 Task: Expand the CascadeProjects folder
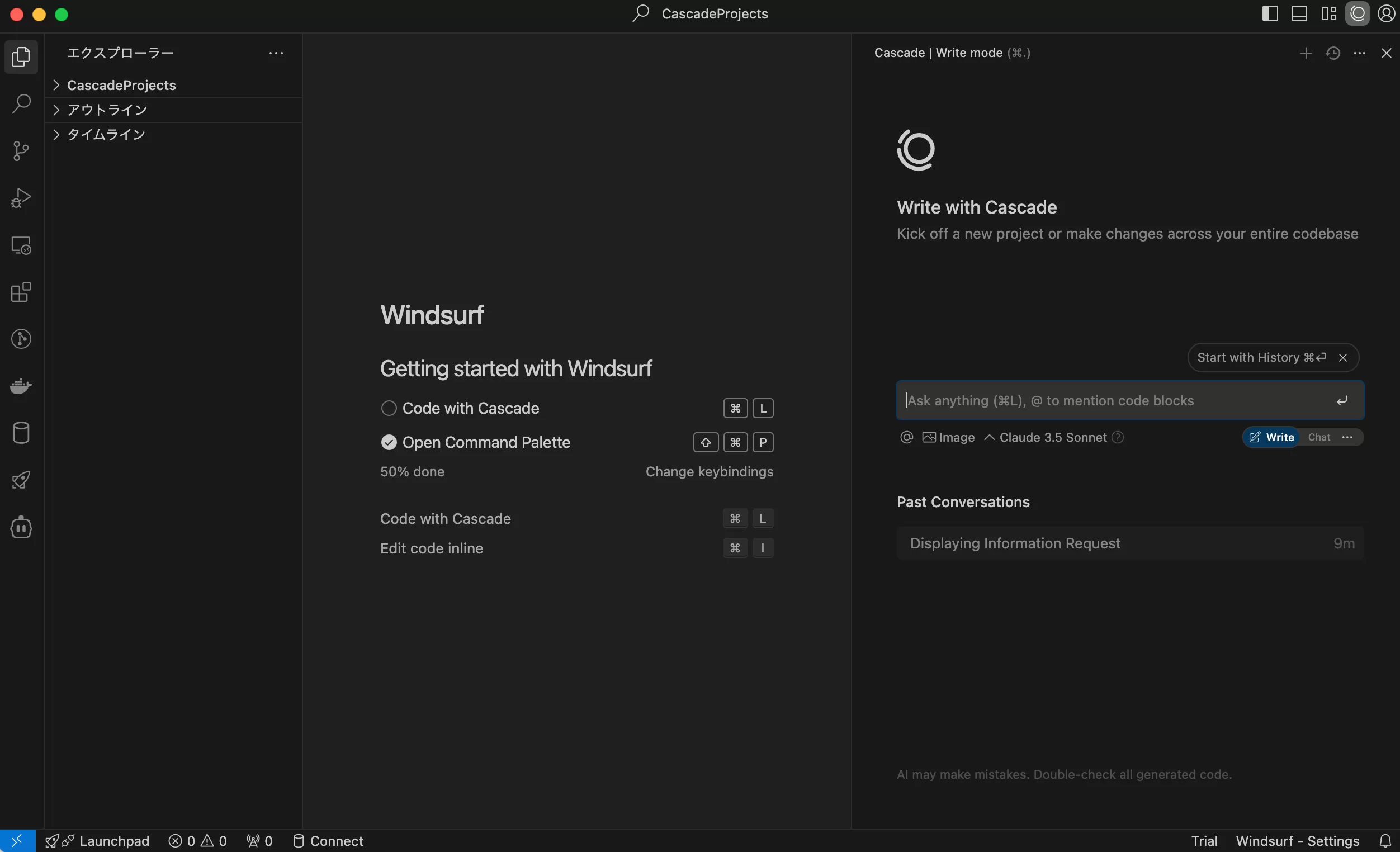[x=121, y=85]
